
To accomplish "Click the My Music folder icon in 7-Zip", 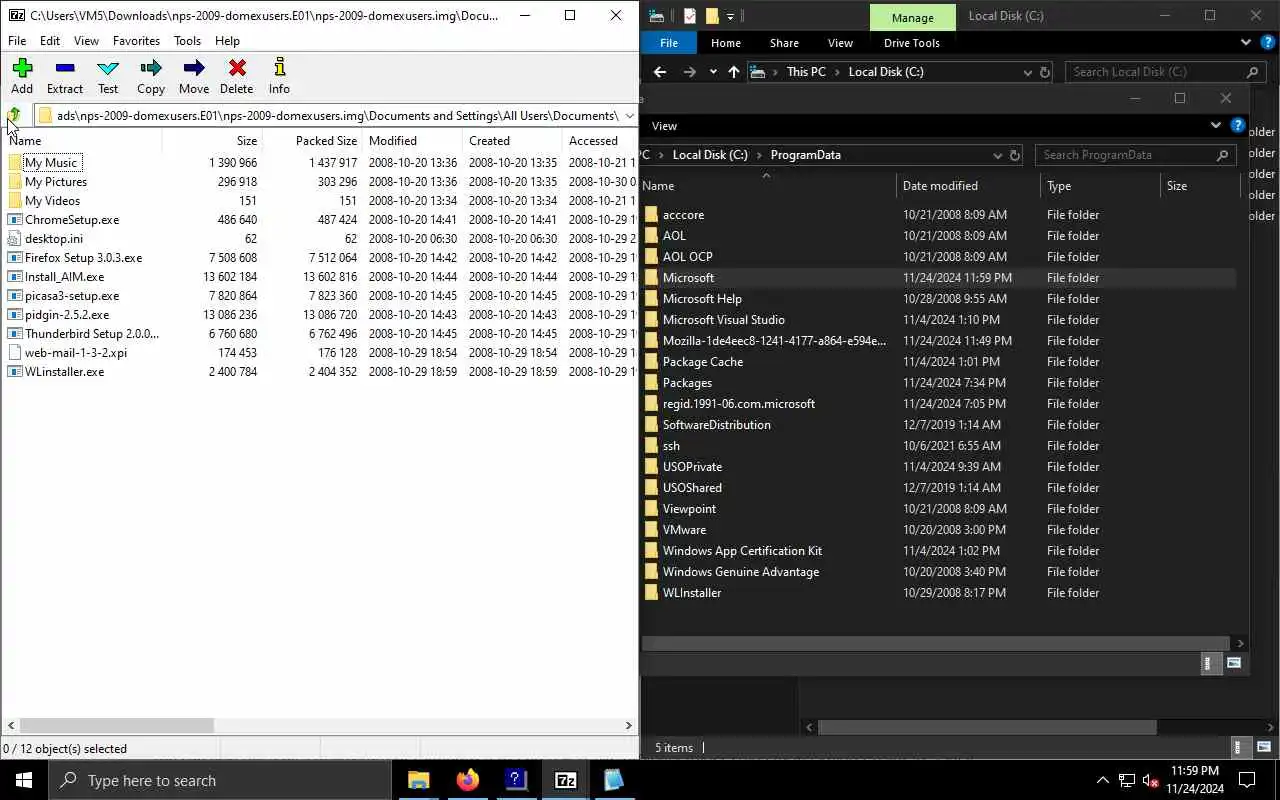I will coord(15,162).
